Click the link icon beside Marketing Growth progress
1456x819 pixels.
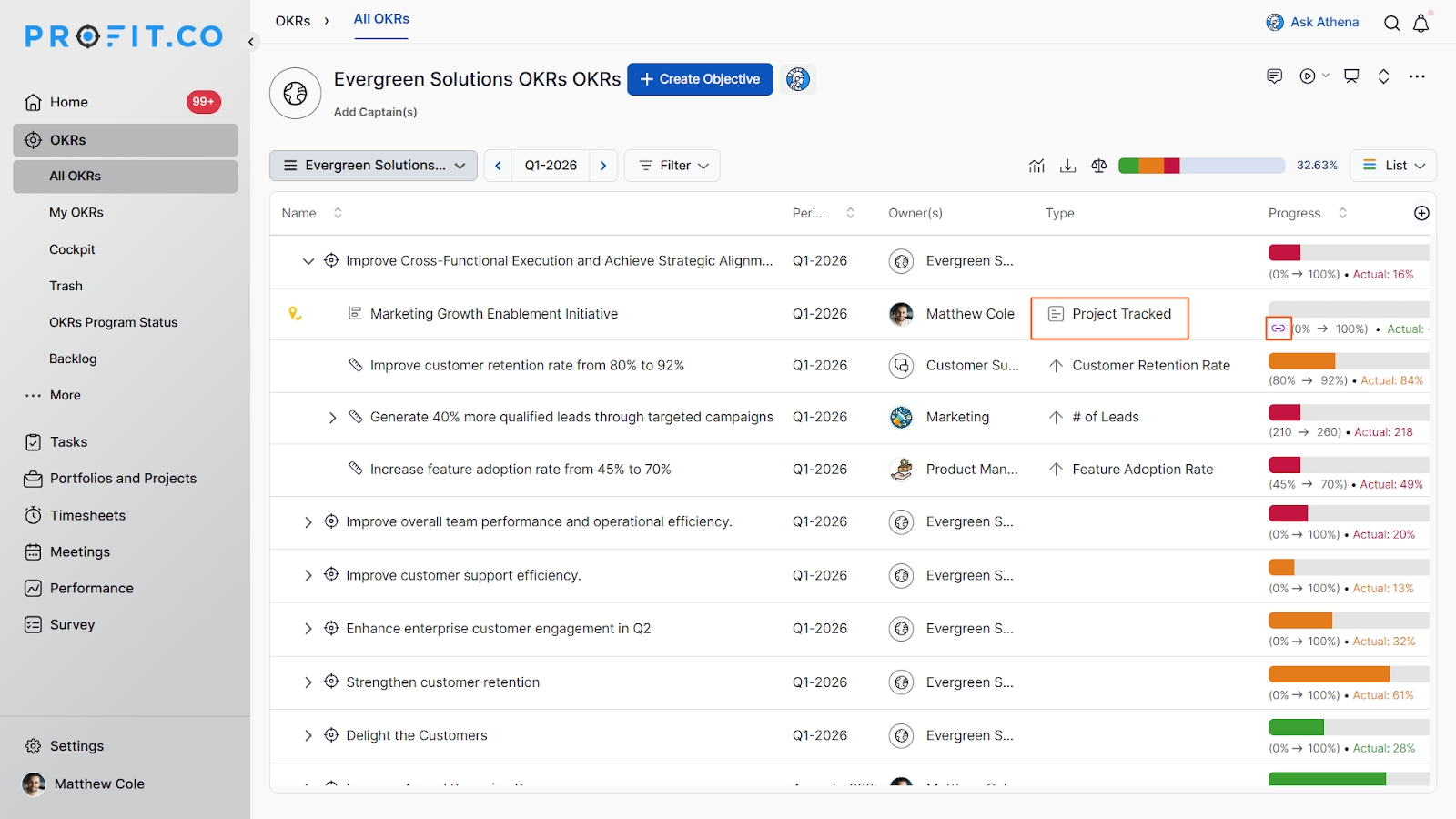point(1279,329)
